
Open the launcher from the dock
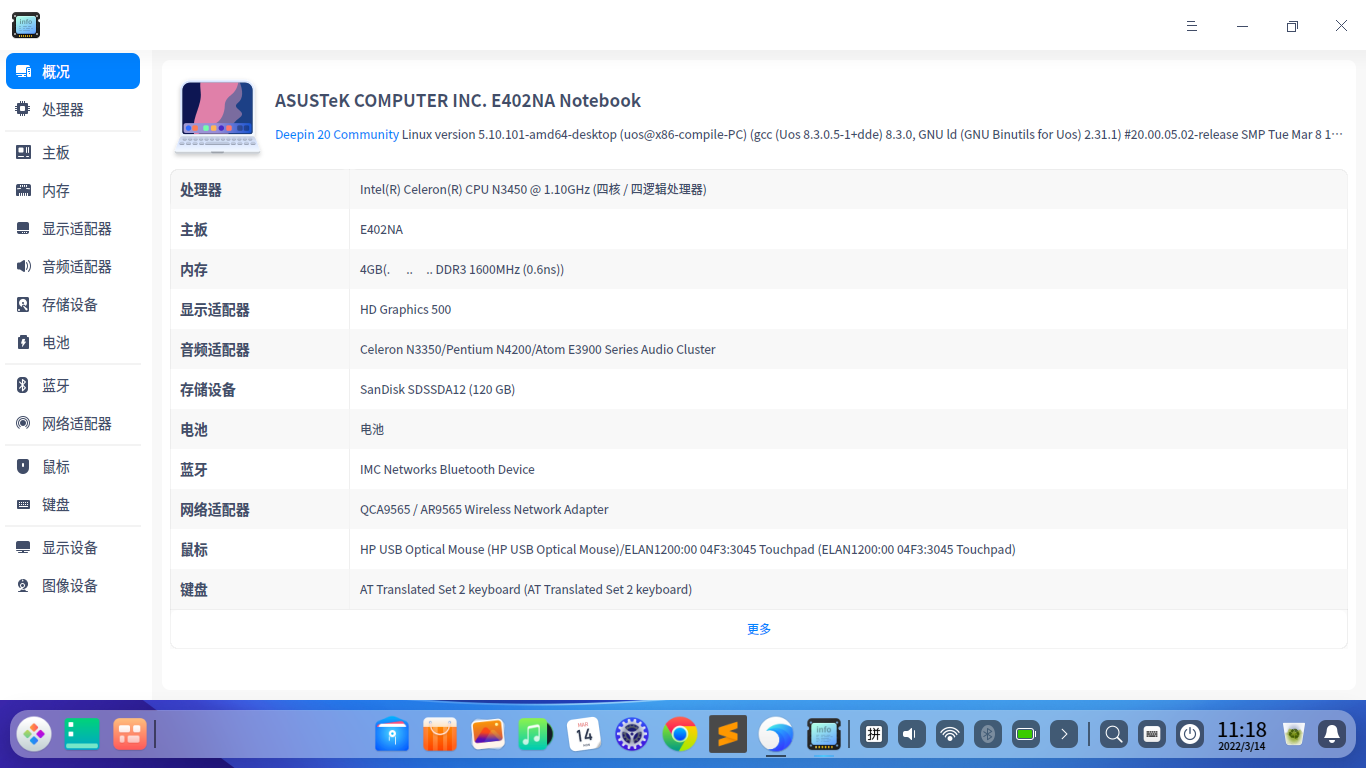point(34,735)
